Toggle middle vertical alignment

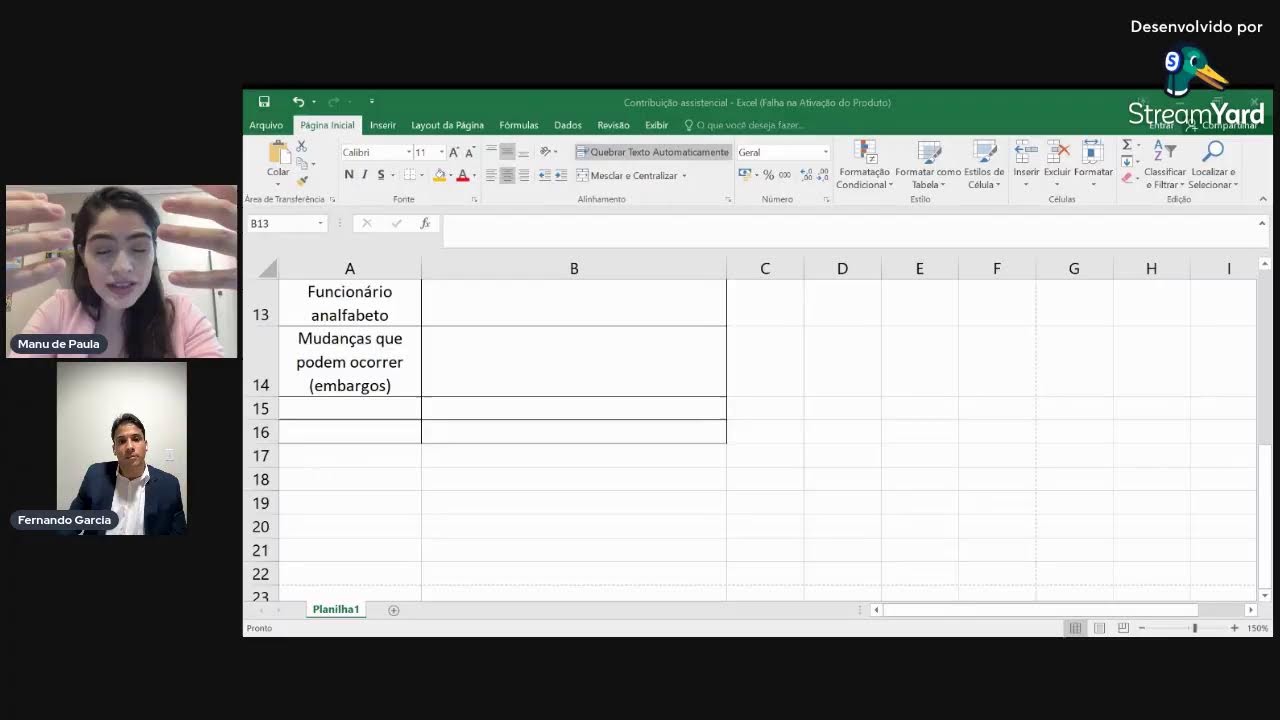(507, 152)
